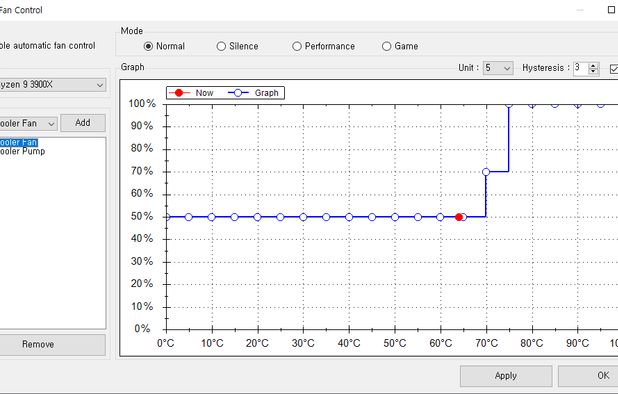Viewport: 618px width, 394px height.
Task: Click the red Now marker in the legend
Action: coord(179,93)
